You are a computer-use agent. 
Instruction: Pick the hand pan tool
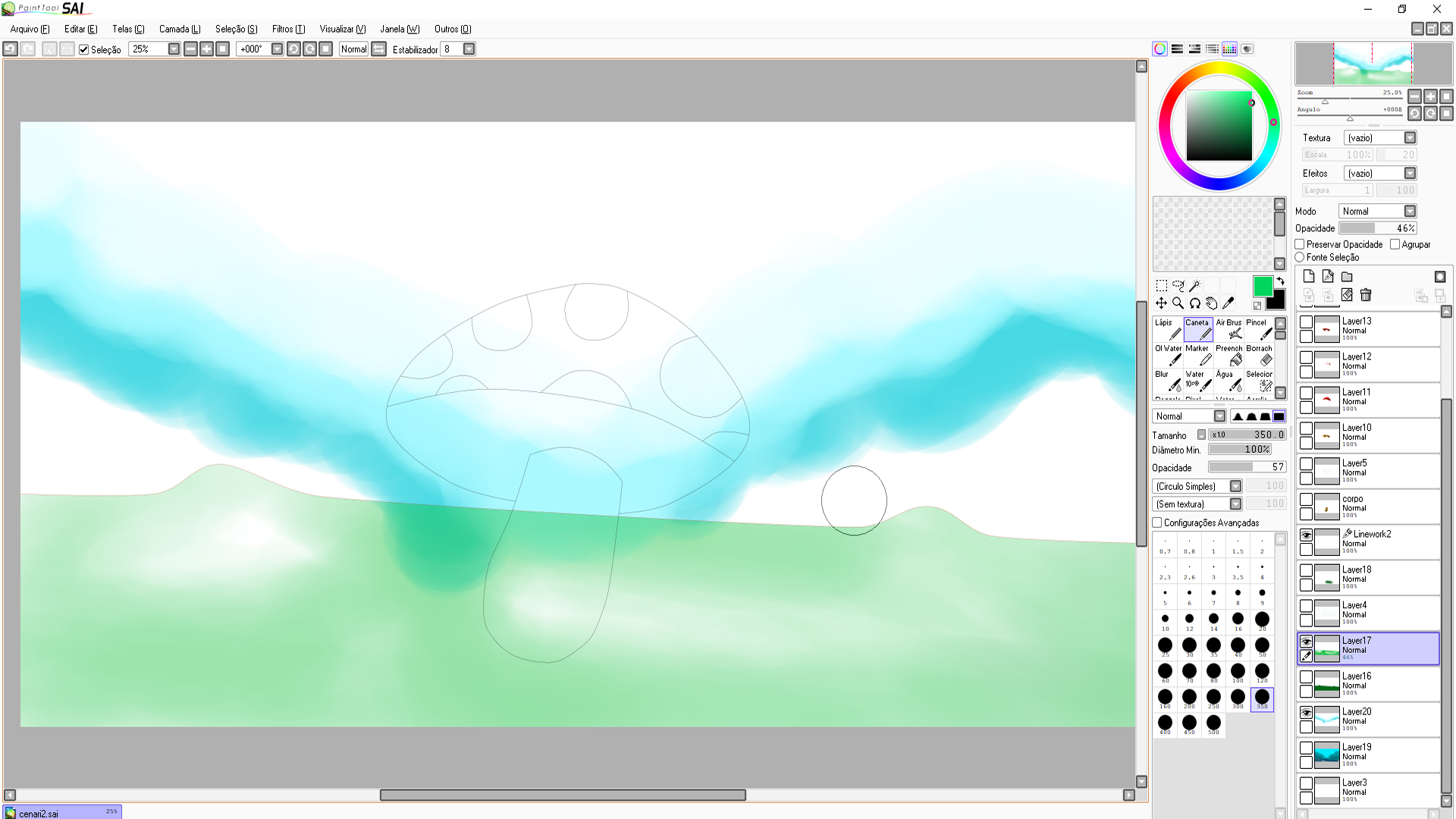coord(1211,303)
